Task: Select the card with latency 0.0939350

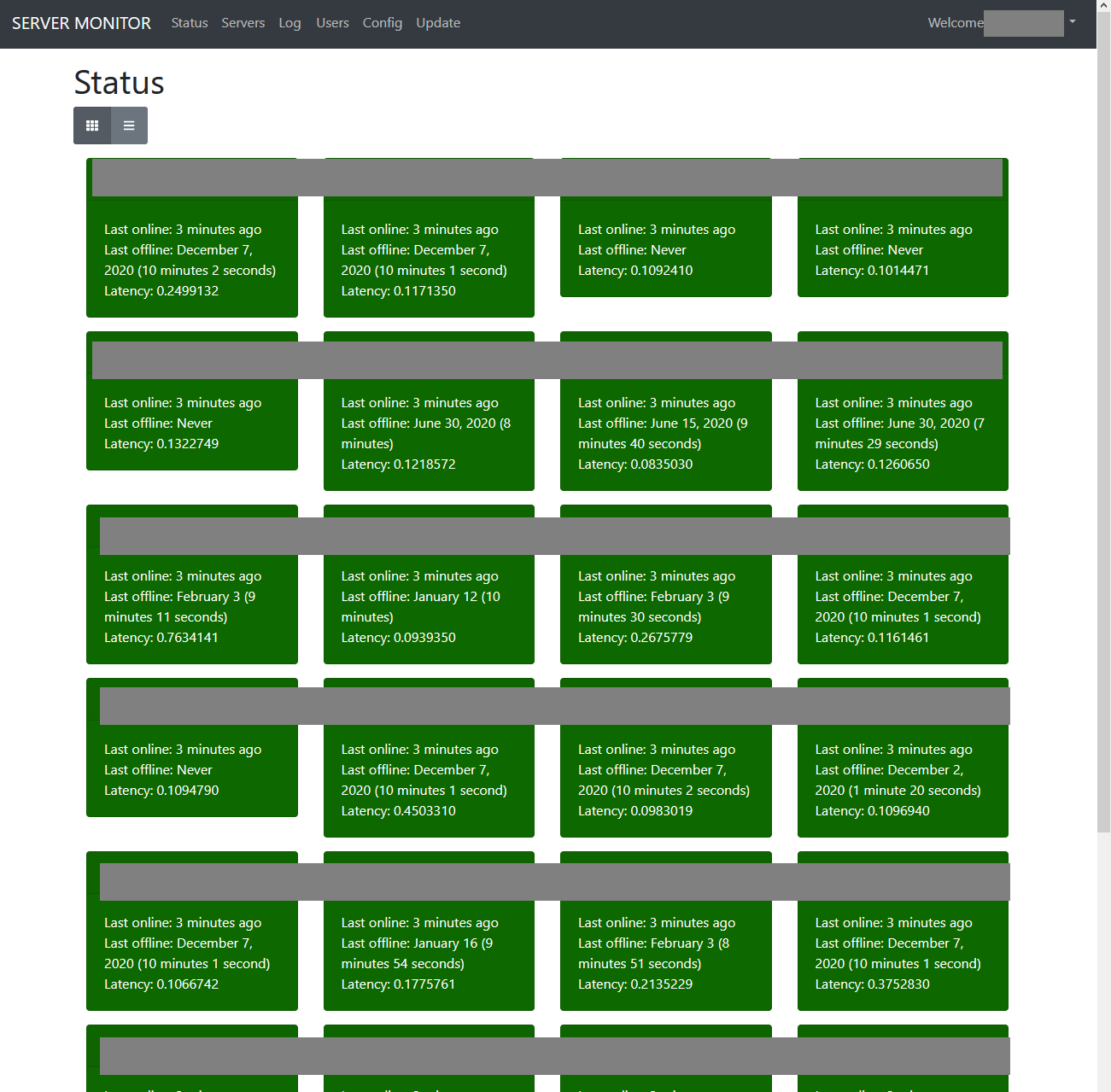Action: point(429,584)
